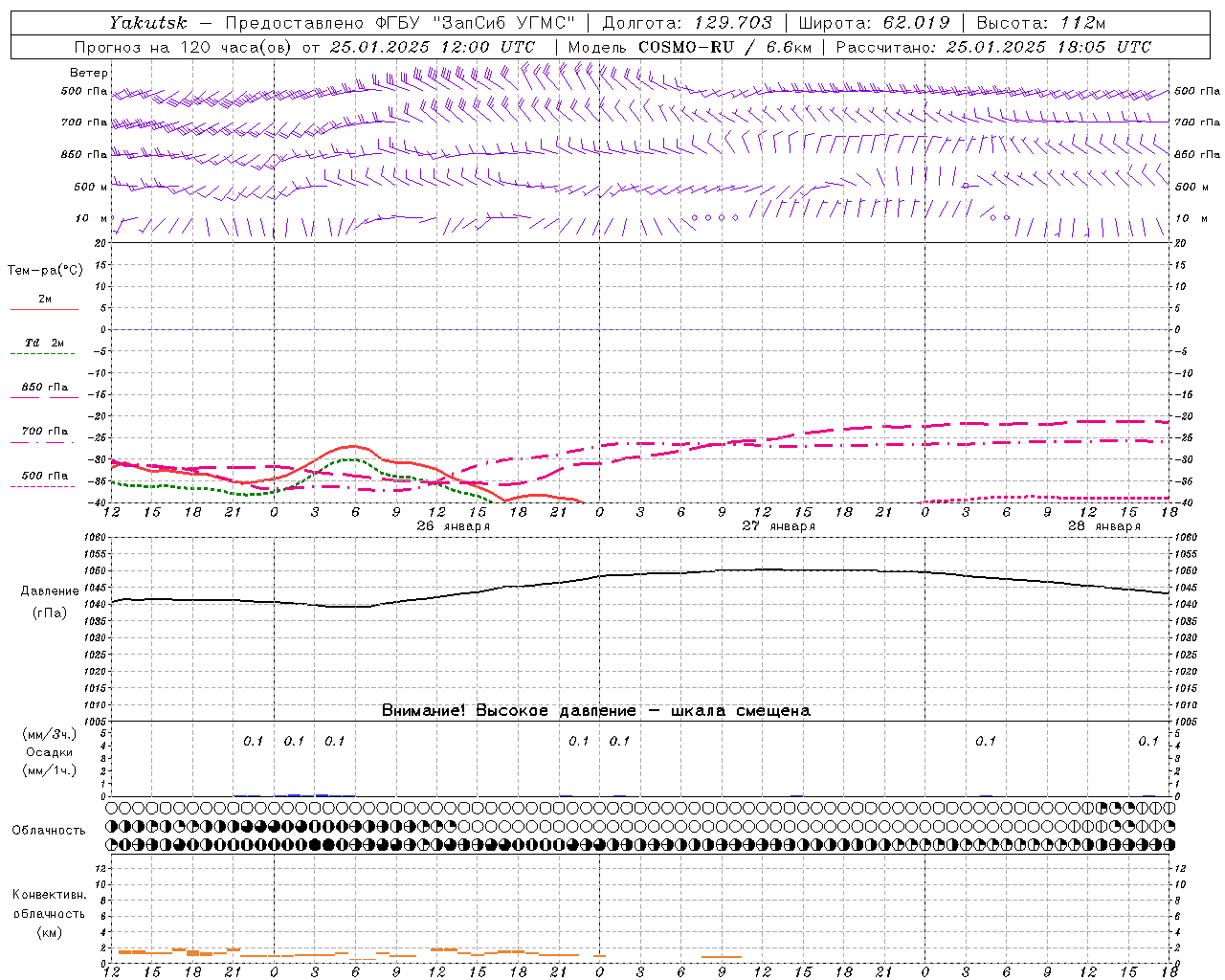The height and width of the screenshot is (980, 1225).
Task: Click the '27 января' date label
Action: click(778, 526)
